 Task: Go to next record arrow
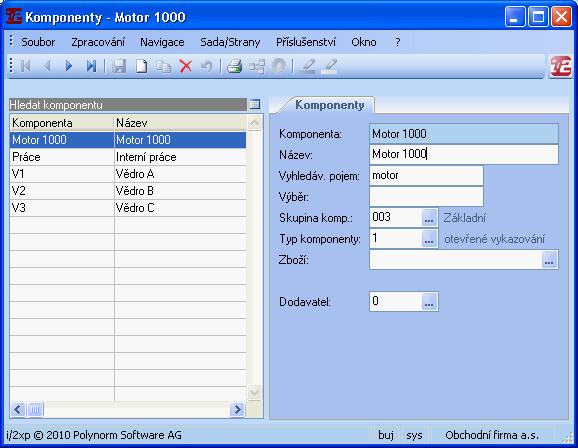(x=69, y=66)
